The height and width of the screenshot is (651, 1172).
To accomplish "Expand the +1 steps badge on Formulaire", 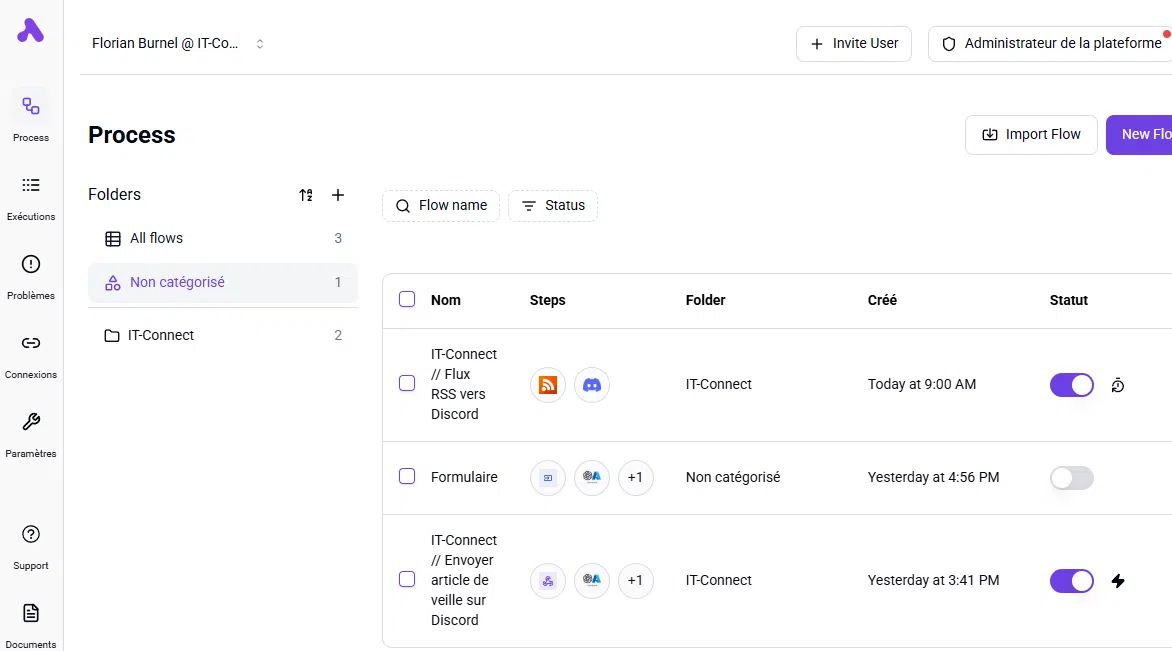I will 636,478.
